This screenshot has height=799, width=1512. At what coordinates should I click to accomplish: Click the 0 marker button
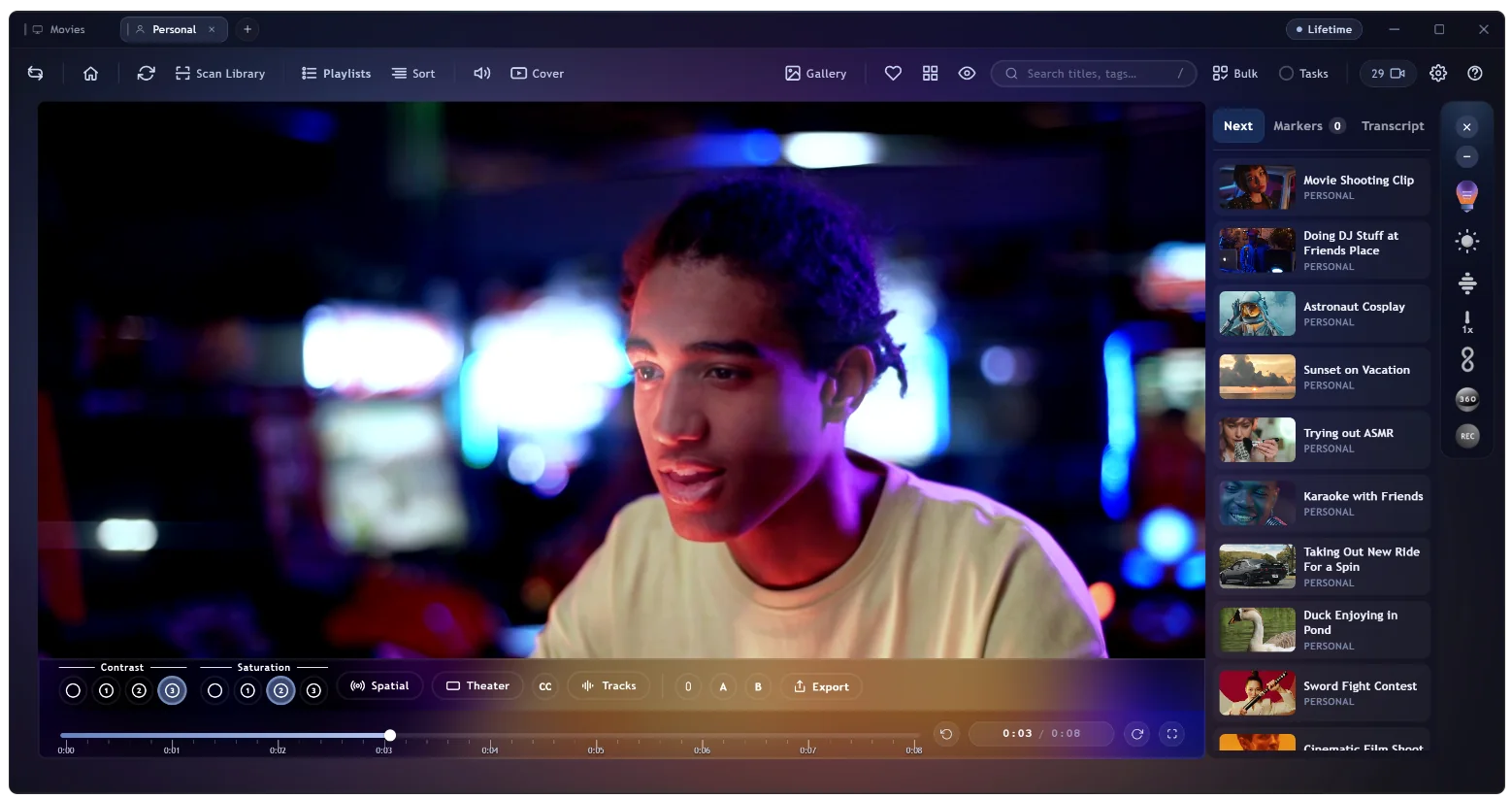[688, 686]
